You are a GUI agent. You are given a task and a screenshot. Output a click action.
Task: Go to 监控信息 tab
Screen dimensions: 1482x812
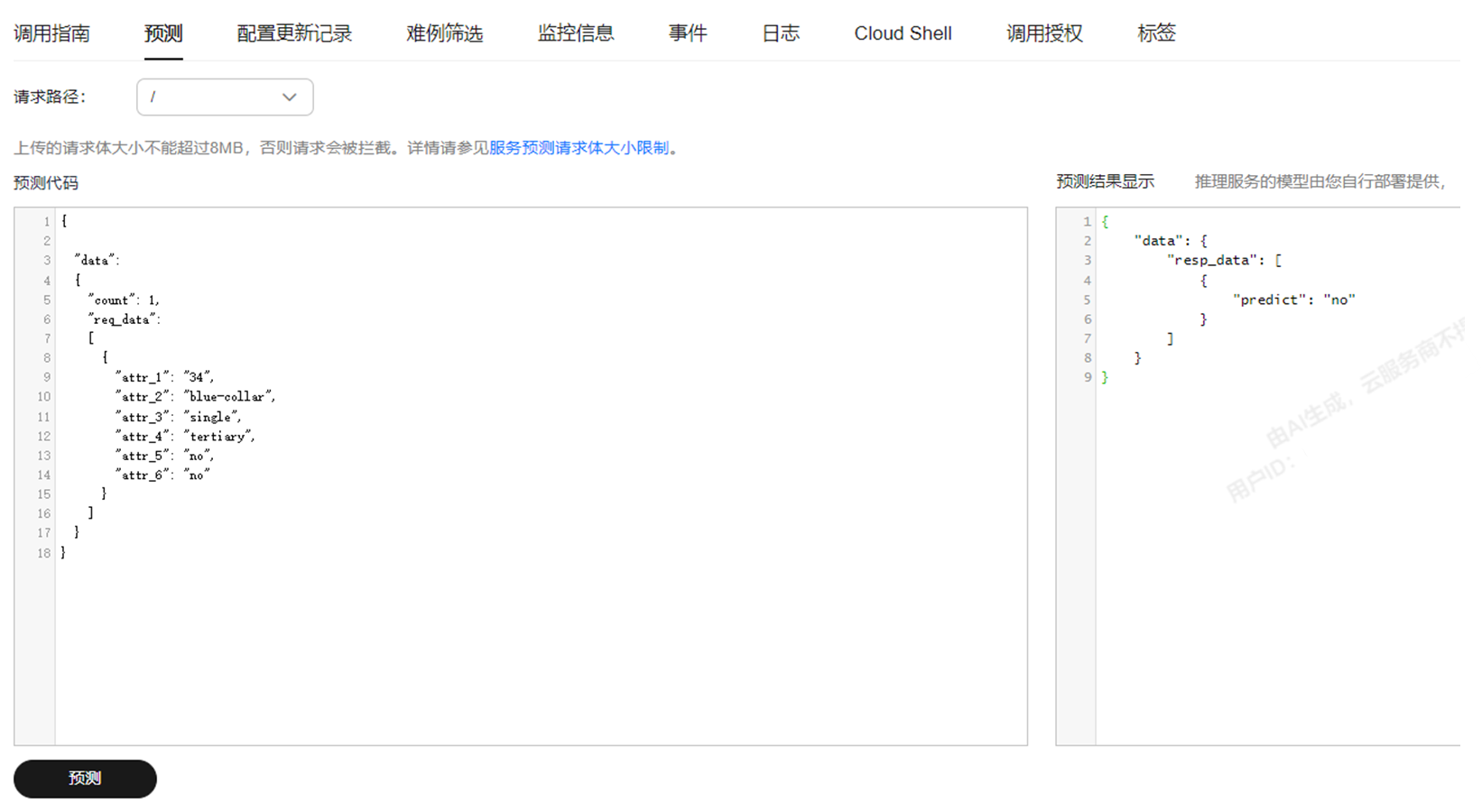(576, 33)
